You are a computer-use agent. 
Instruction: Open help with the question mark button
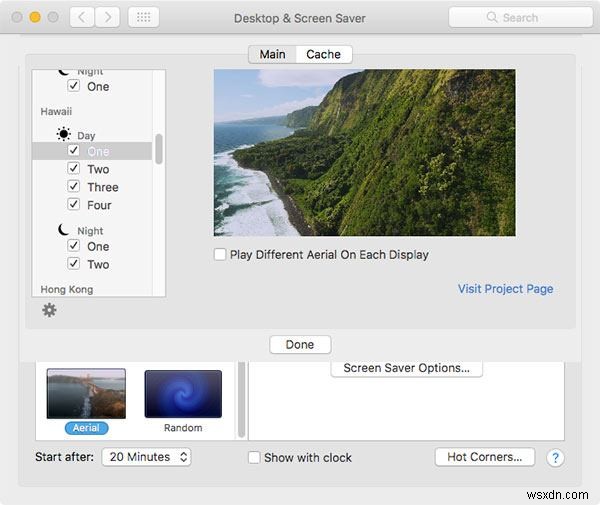pyautogui.click(x=555, y=458)
